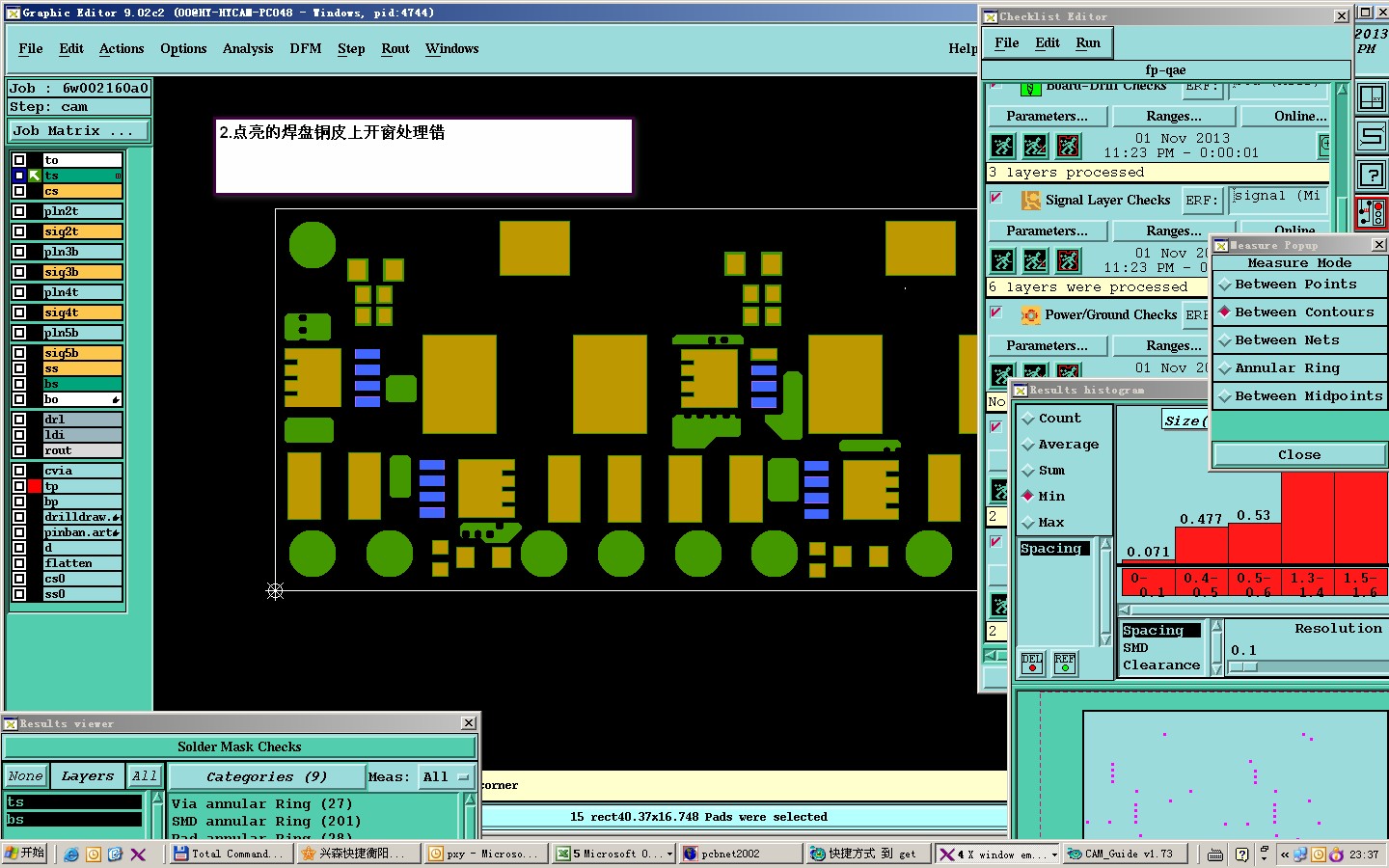Open the question mark help icon
Viewport: 1389px width, 868px height.
pyautogui.click(x=1371, y=175)
